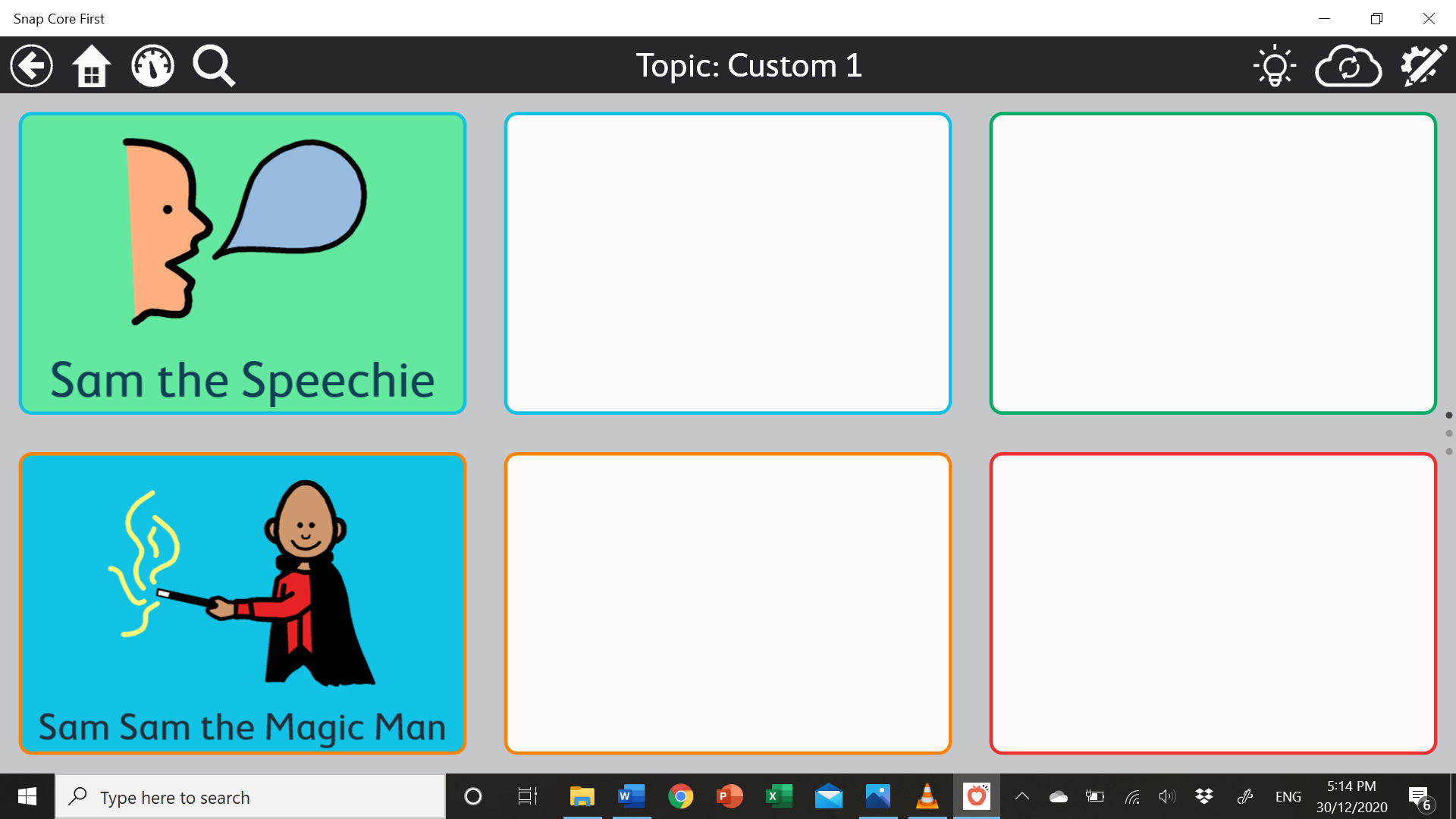The width and height of the screenshot is (1456, 819).
Task: Open the cloud Sync icon
Action: [x=1348, y=67]
